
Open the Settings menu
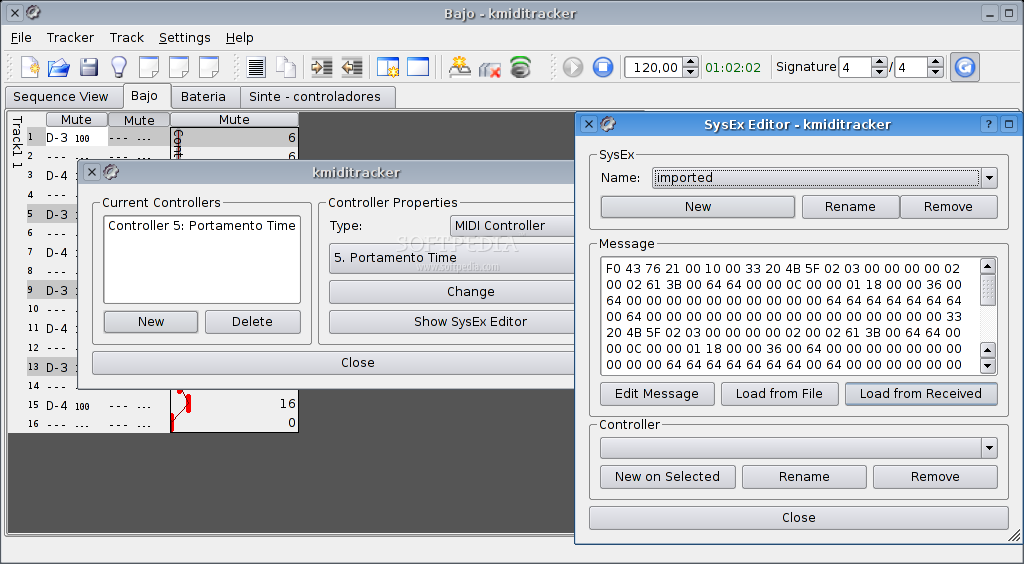(184, 38)
